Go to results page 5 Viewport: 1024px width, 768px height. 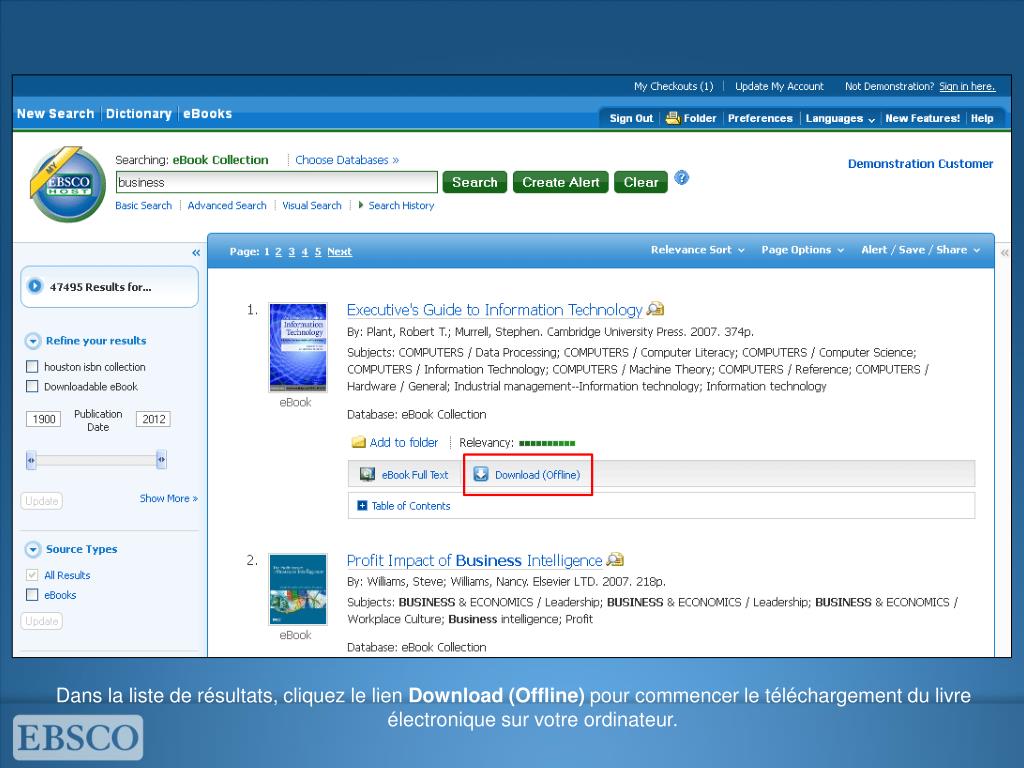318,251
